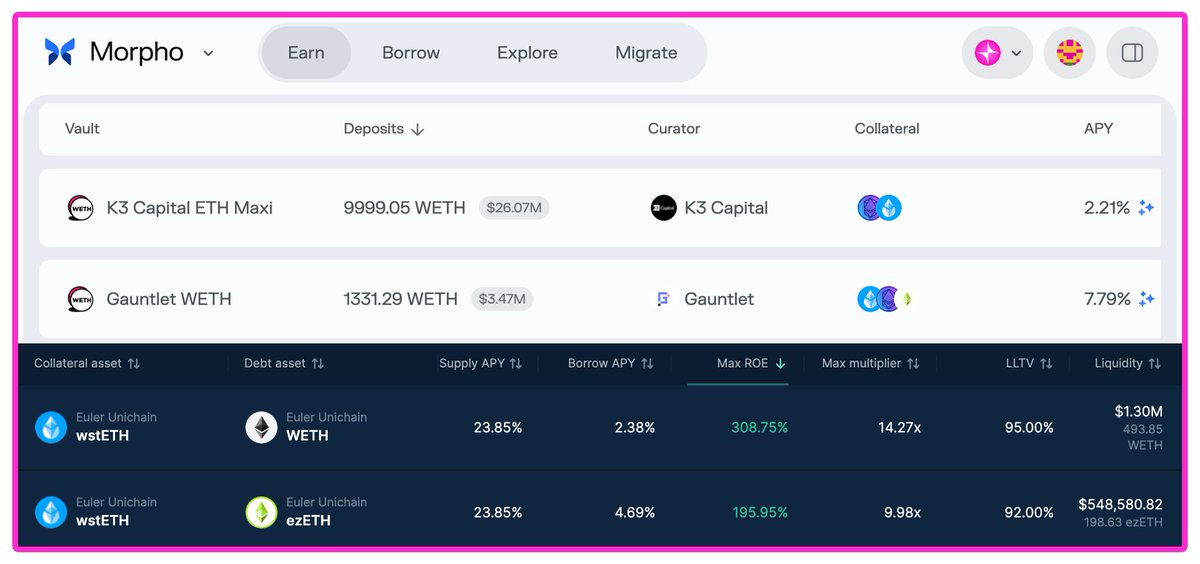Click the 7.79% APY value
Viewport: 1200px width, 564px height.
(1107, 299)
